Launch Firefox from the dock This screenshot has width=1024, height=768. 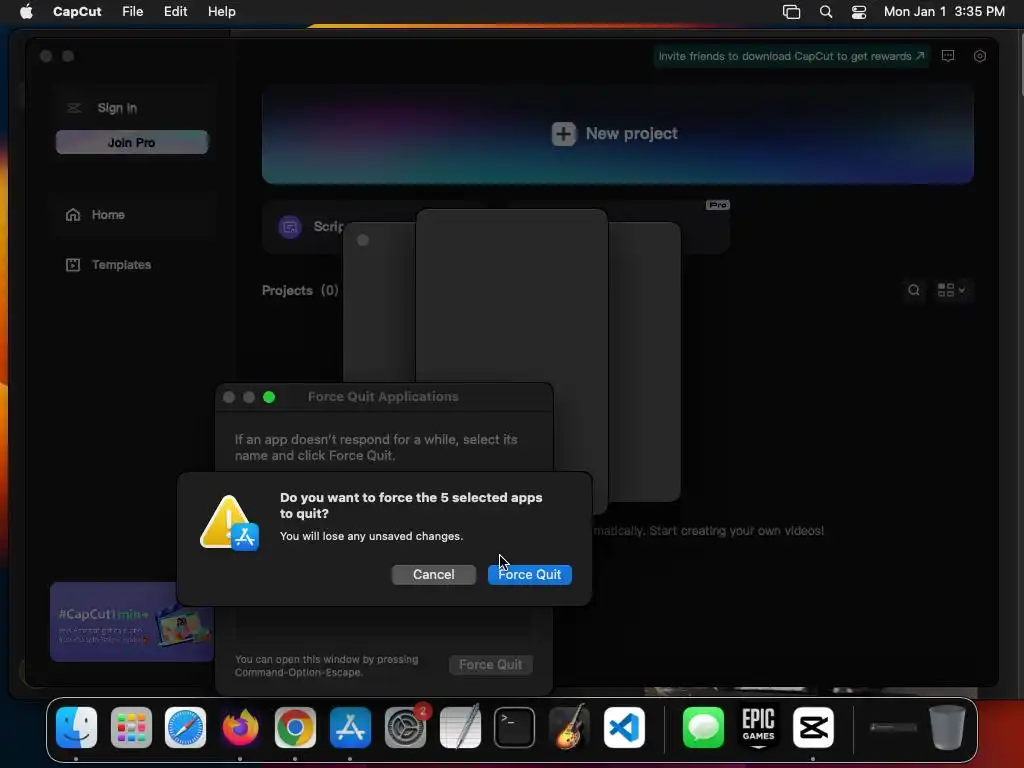[x=240, y=728]
